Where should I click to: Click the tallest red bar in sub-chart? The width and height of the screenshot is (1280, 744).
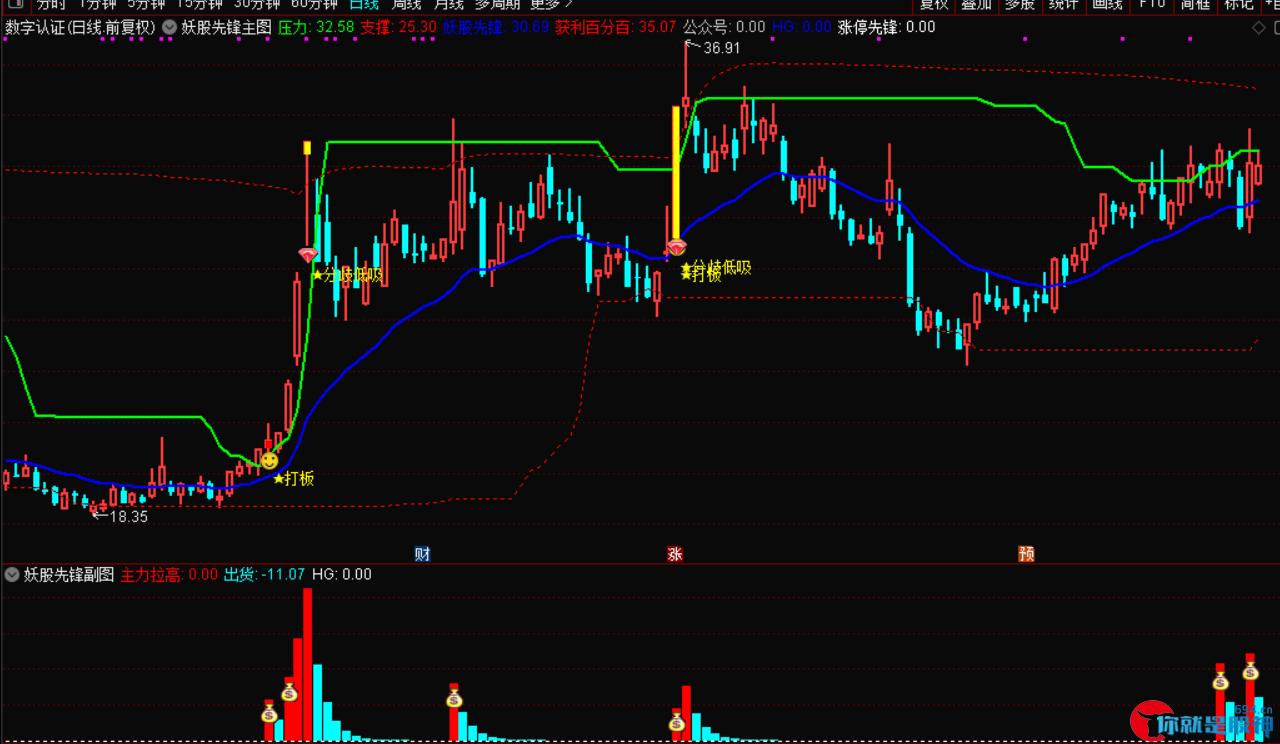point(308,664)
